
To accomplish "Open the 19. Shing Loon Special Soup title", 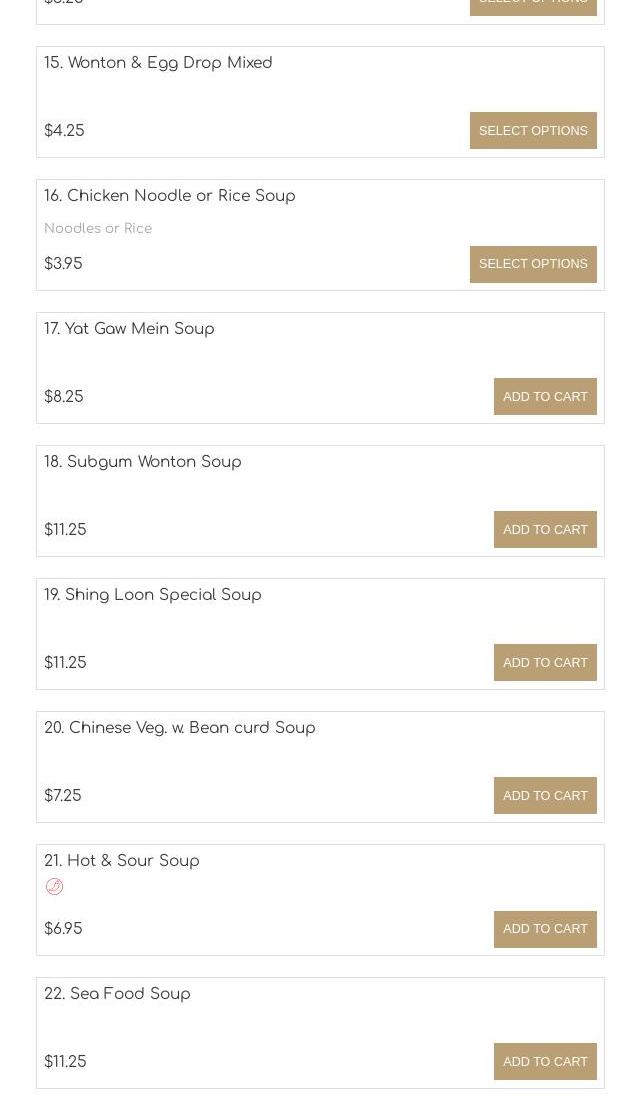I will tap(152, 595).
